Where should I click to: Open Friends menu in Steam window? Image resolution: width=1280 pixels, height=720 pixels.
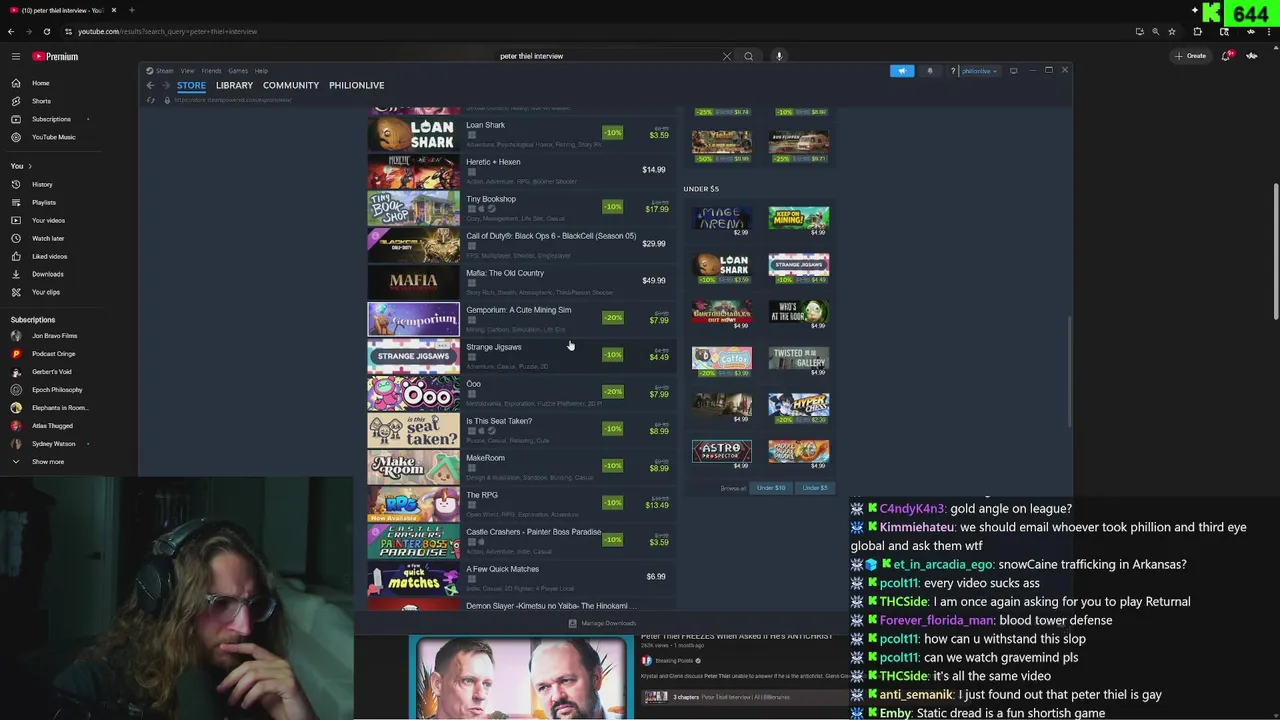click(x=211, y=71)
